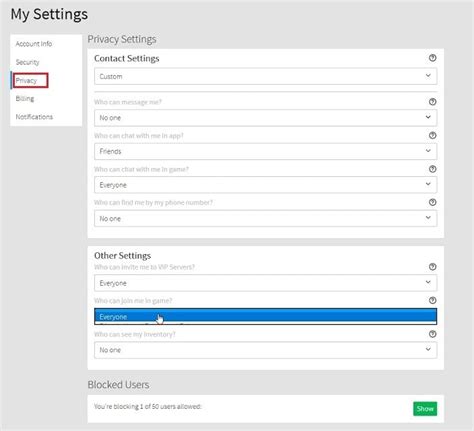Screen dimensions: 474x431
Task: Open the Billing settings tab
Action: point(25,98)
